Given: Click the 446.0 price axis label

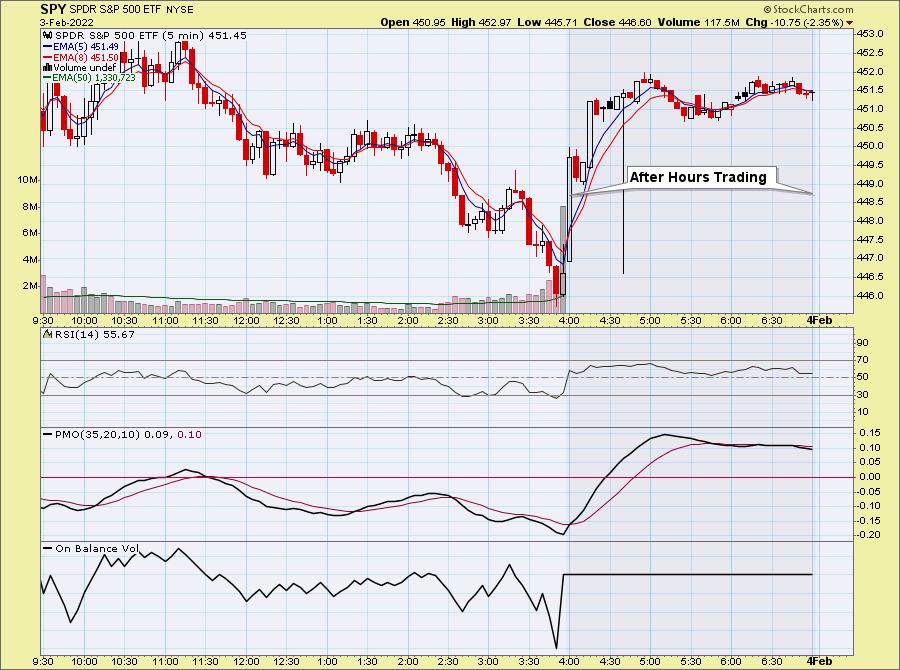Looking at the screenshot, I should (x=870, y=296).
